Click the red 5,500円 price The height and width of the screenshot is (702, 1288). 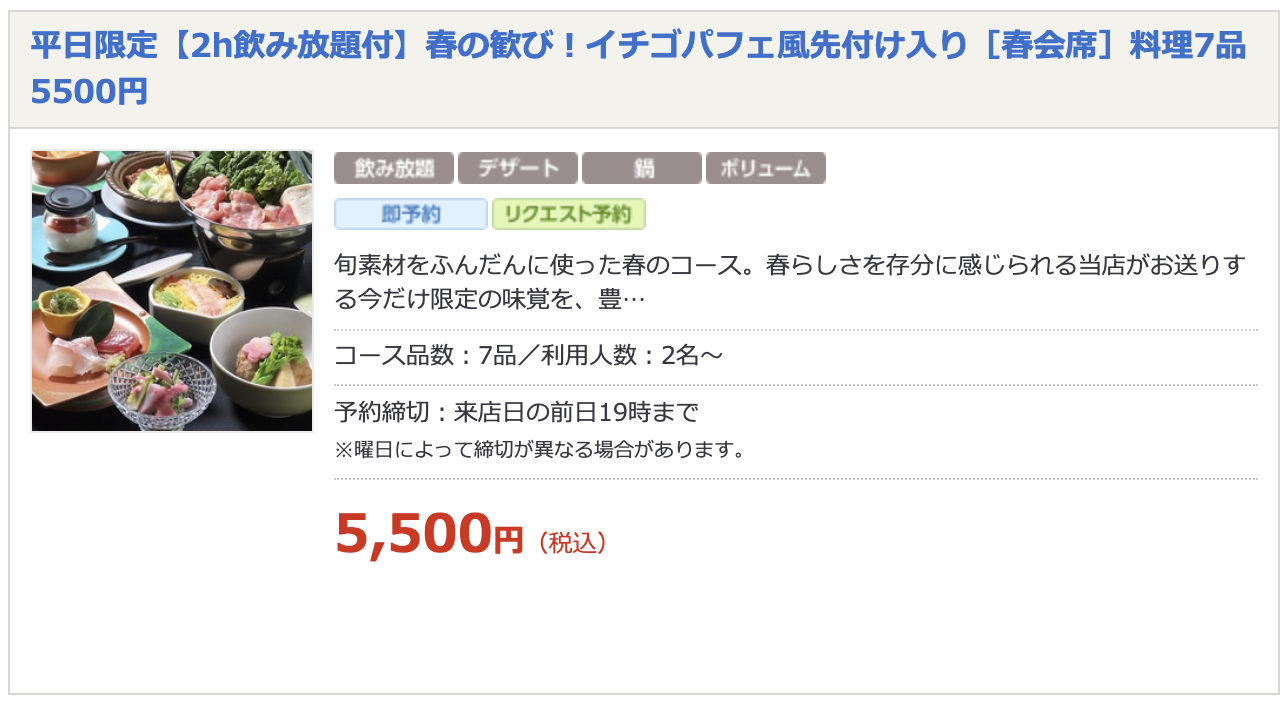tap(429, 533)
